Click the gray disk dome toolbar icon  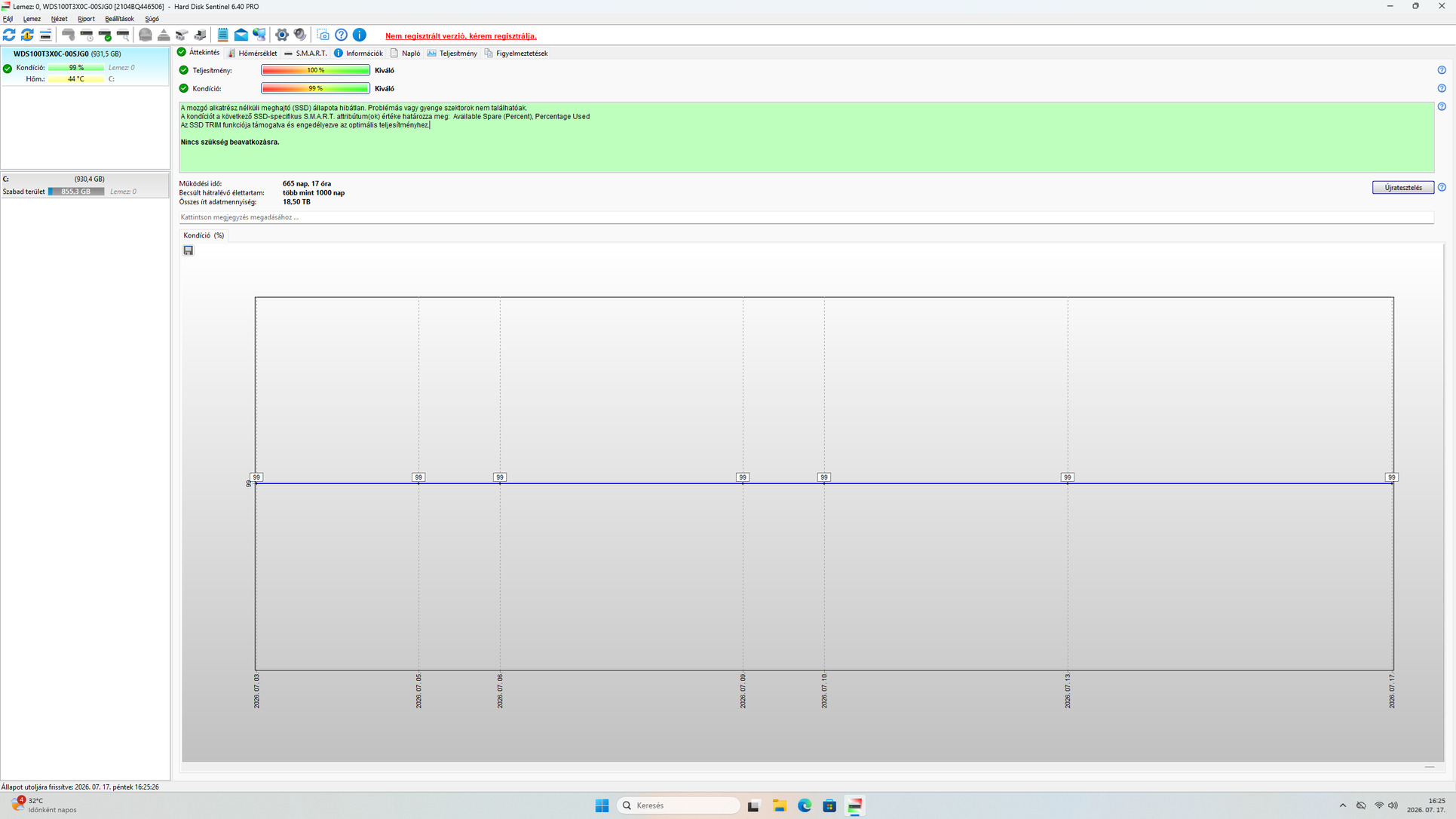(146, 35)
